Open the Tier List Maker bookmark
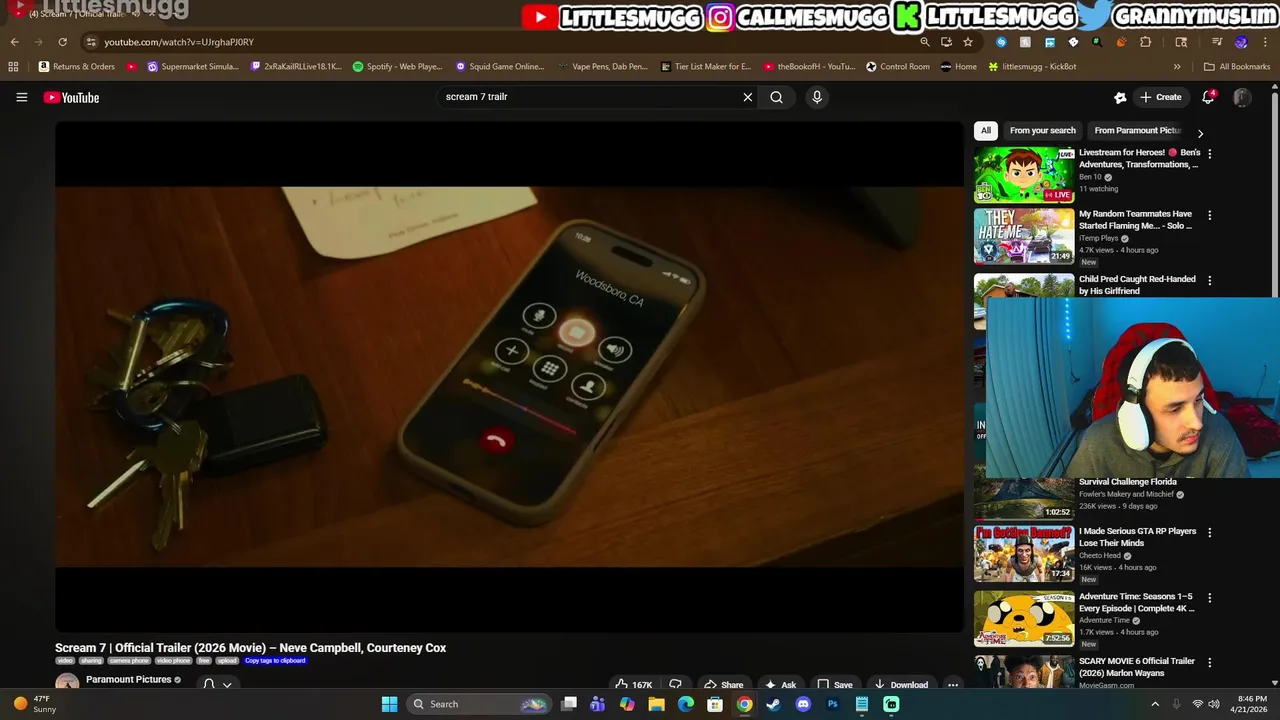Screen dimensions: 1280x720 click(706, 67)
